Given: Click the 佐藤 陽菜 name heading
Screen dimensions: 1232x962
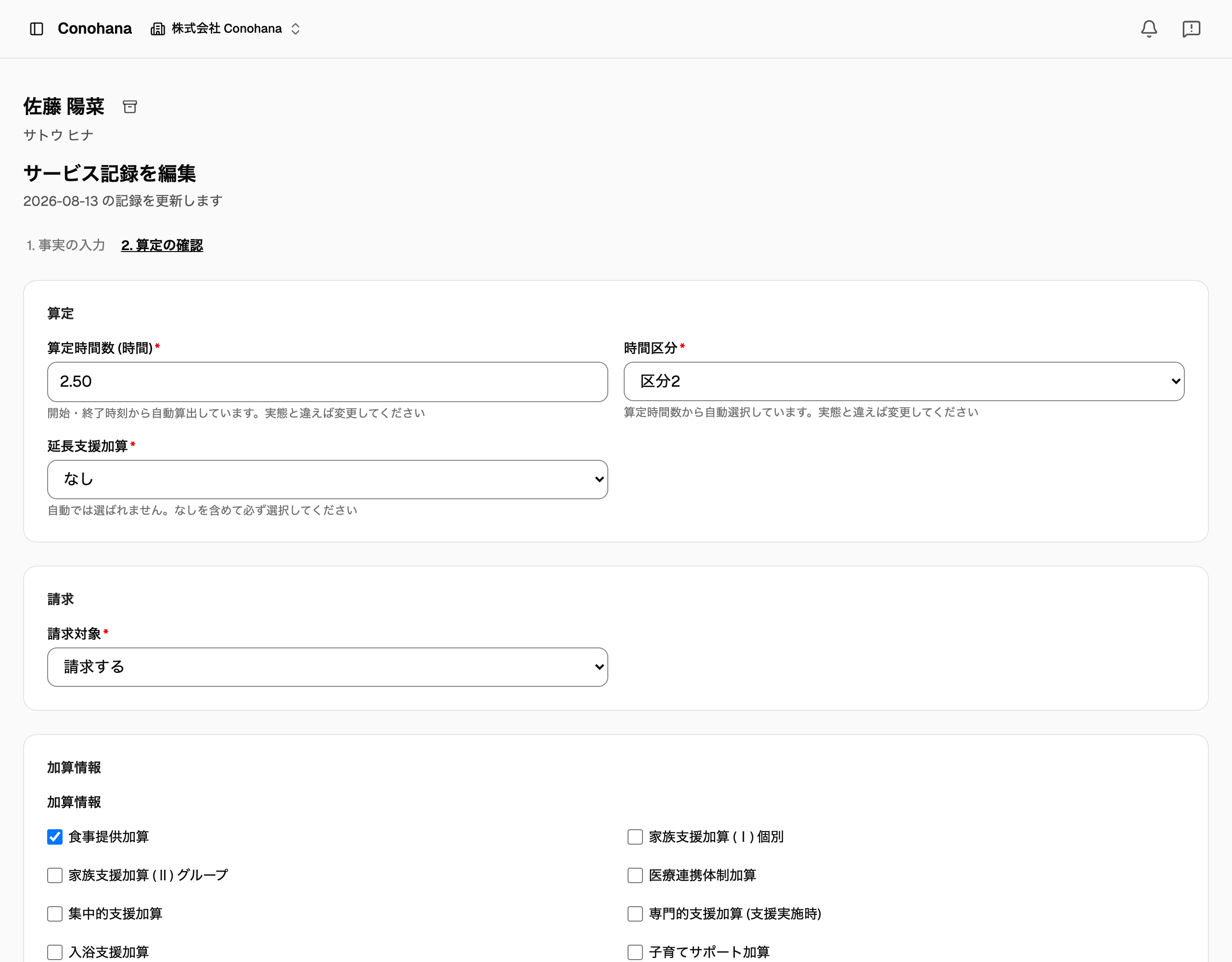Looking at the screenshot, I should click(x=64, y=107).
